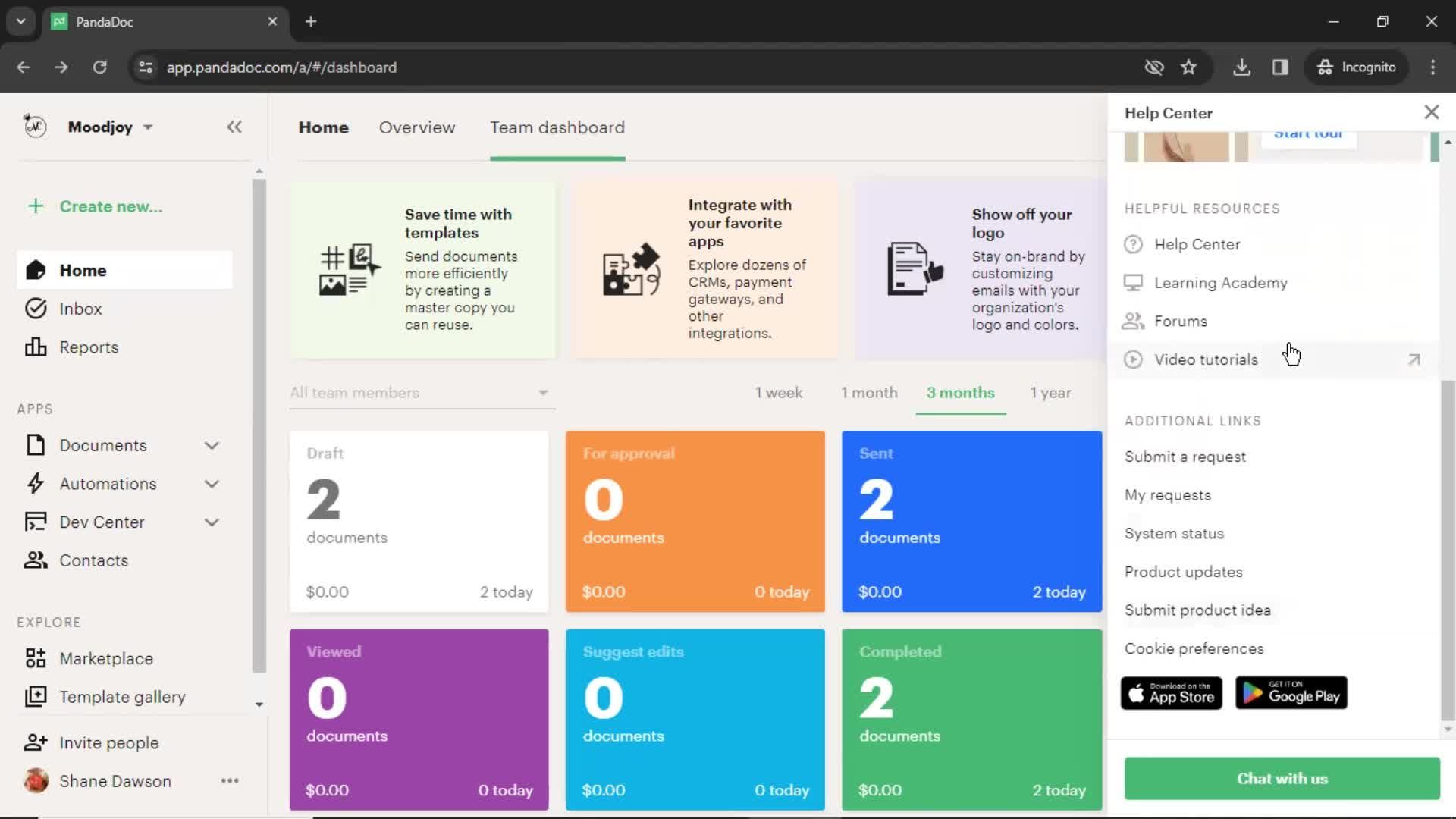1456x819 pixels.
Task: Open the All team members dropdown
Action: tap(422, 393)
